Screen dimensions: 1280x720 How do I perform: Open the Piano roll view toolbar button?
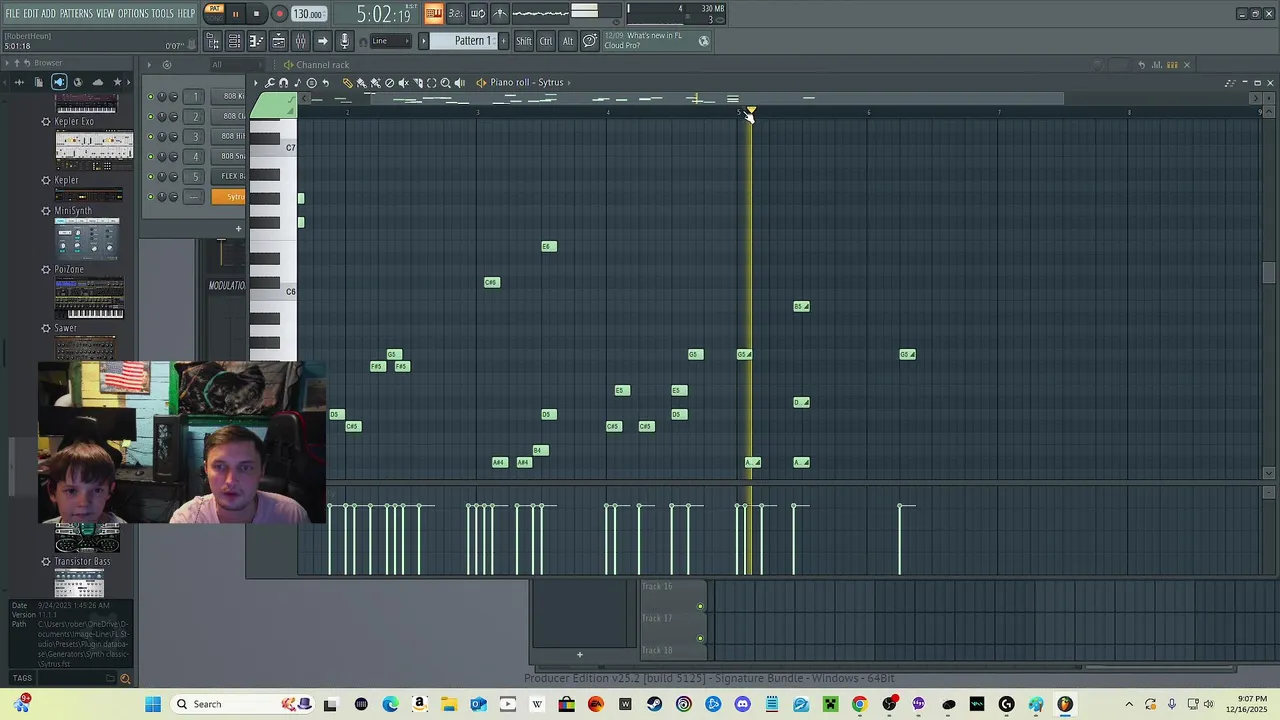click(x=257, y=41)
